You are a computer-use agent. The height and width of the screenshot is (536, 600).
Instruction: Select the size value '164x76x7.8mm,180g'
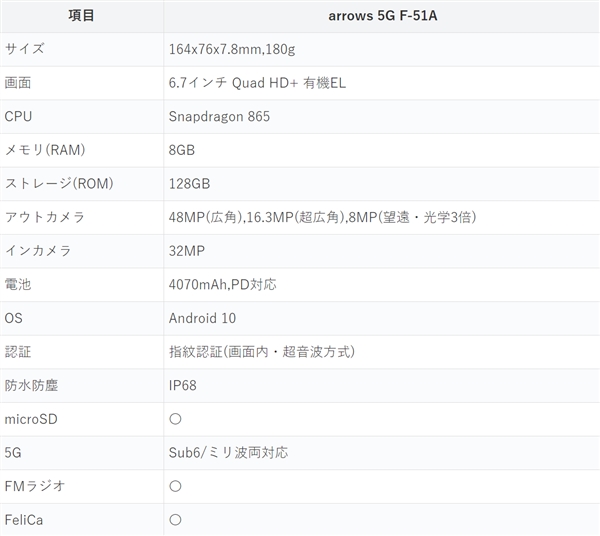click(x=234, y=49)
